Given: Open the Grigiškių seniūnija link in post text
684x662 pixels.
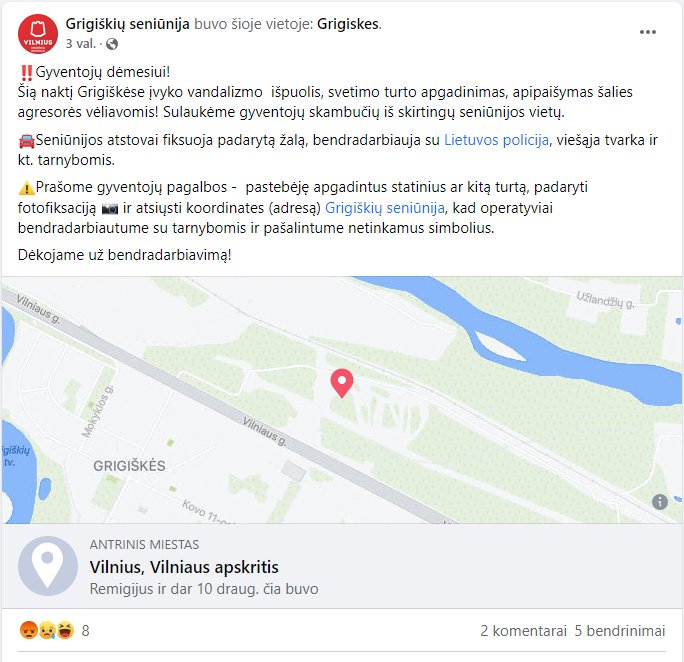Looking at the screenshot, I should point(385,208).
